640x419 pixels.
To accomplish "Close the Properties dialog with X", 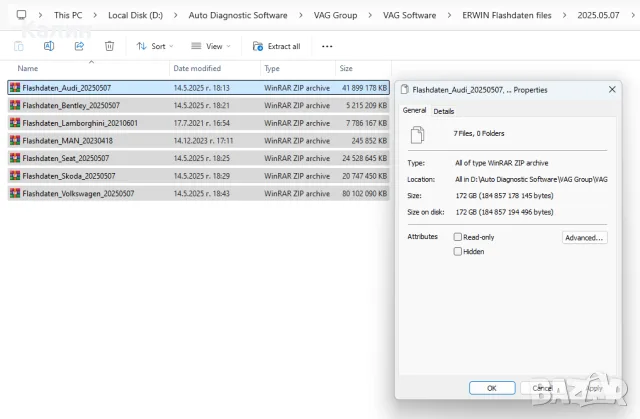I will [x=612, y=89].
